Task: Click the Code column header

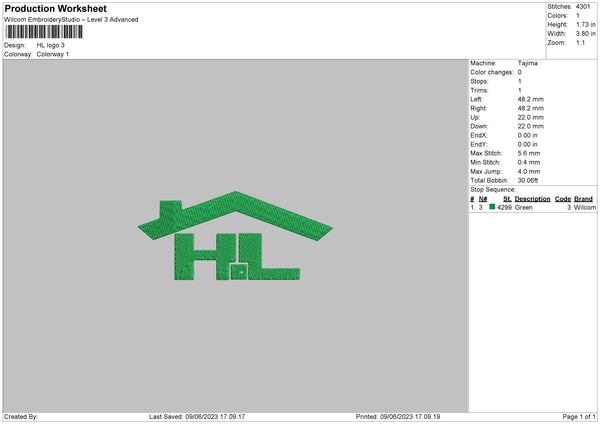Action: 562,199
